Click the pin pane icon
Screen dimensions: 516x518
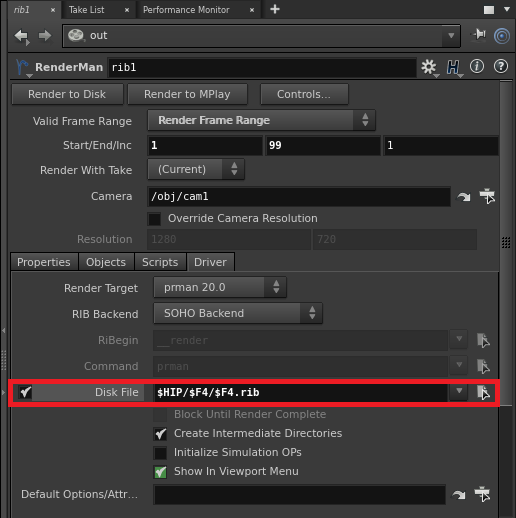[x=479, y=35]
